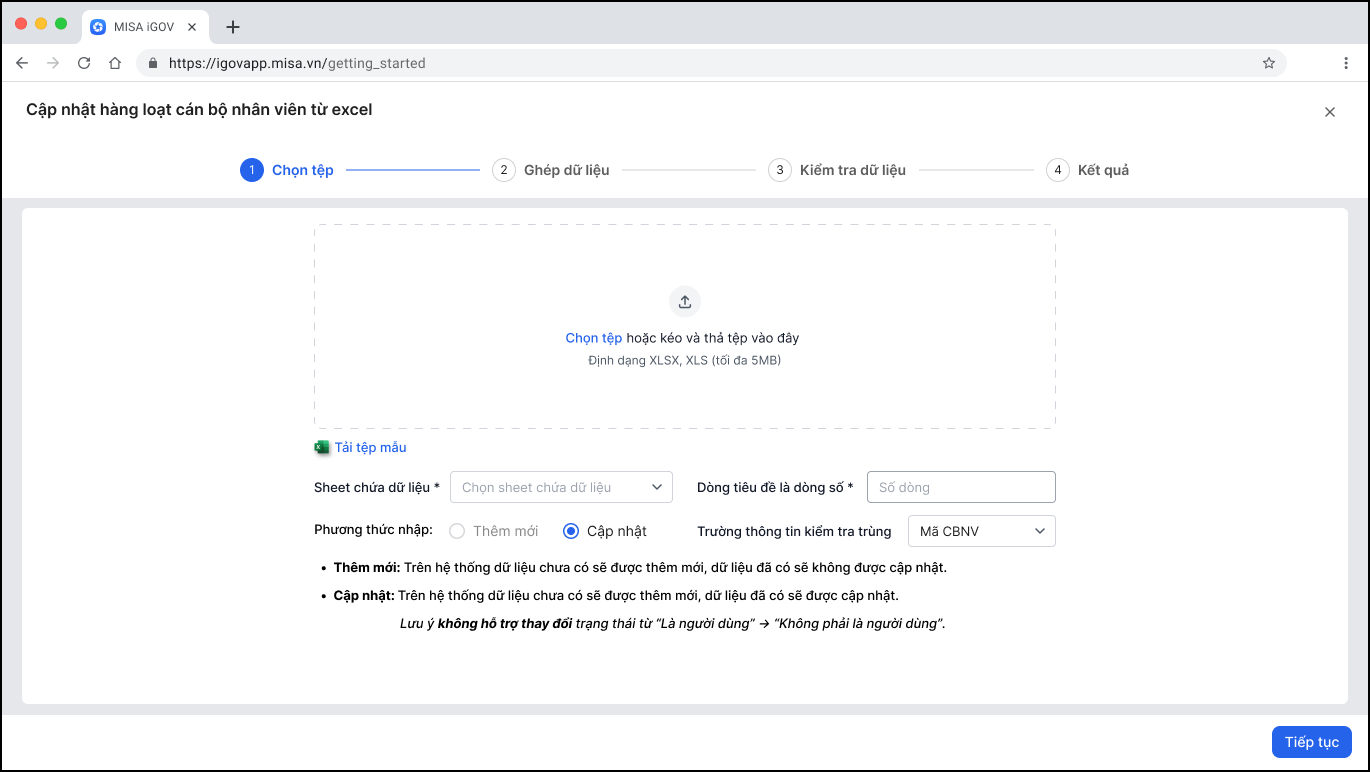Click the text Định dạng XLSX, XLS (tối đa 5MB)

point(685,360)
